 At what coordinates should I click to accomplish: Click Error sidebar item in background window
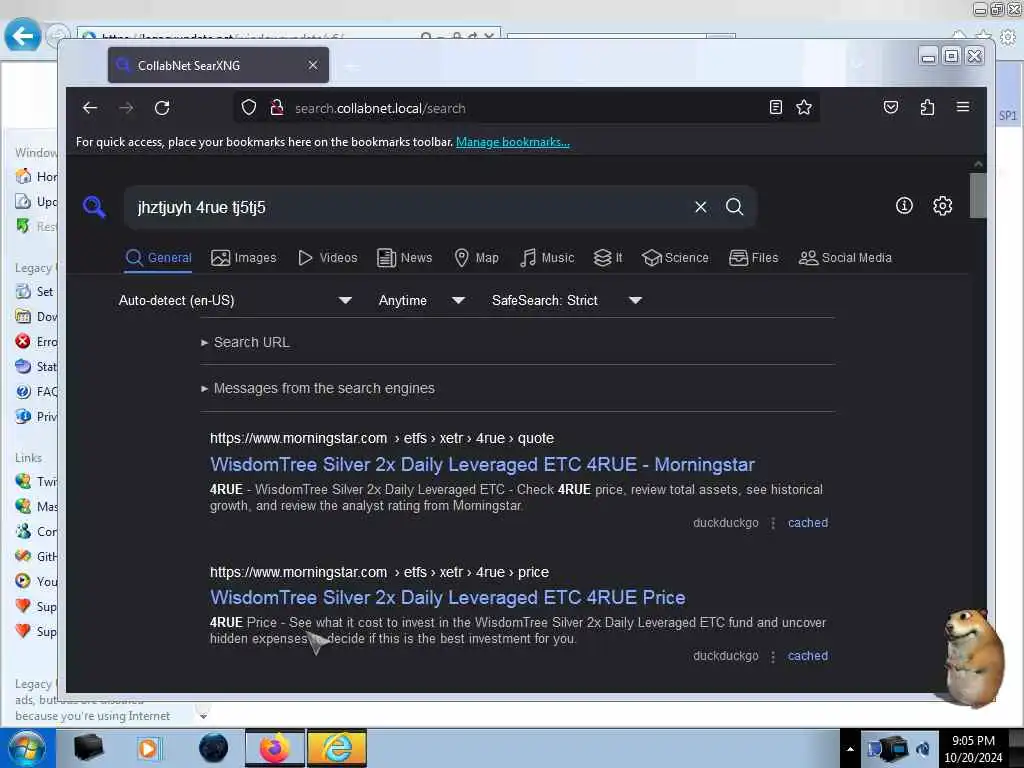(x=37, y=342)
